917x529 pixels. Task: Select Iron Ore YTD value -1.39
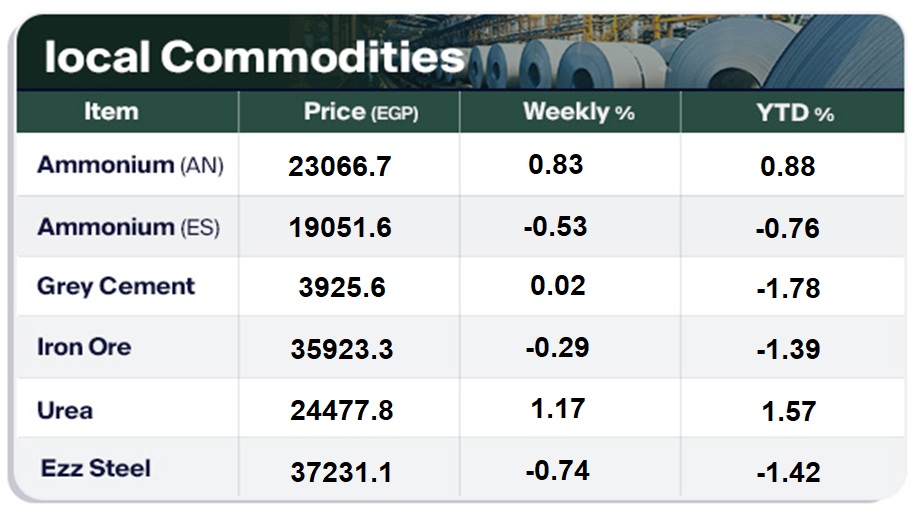788,349
